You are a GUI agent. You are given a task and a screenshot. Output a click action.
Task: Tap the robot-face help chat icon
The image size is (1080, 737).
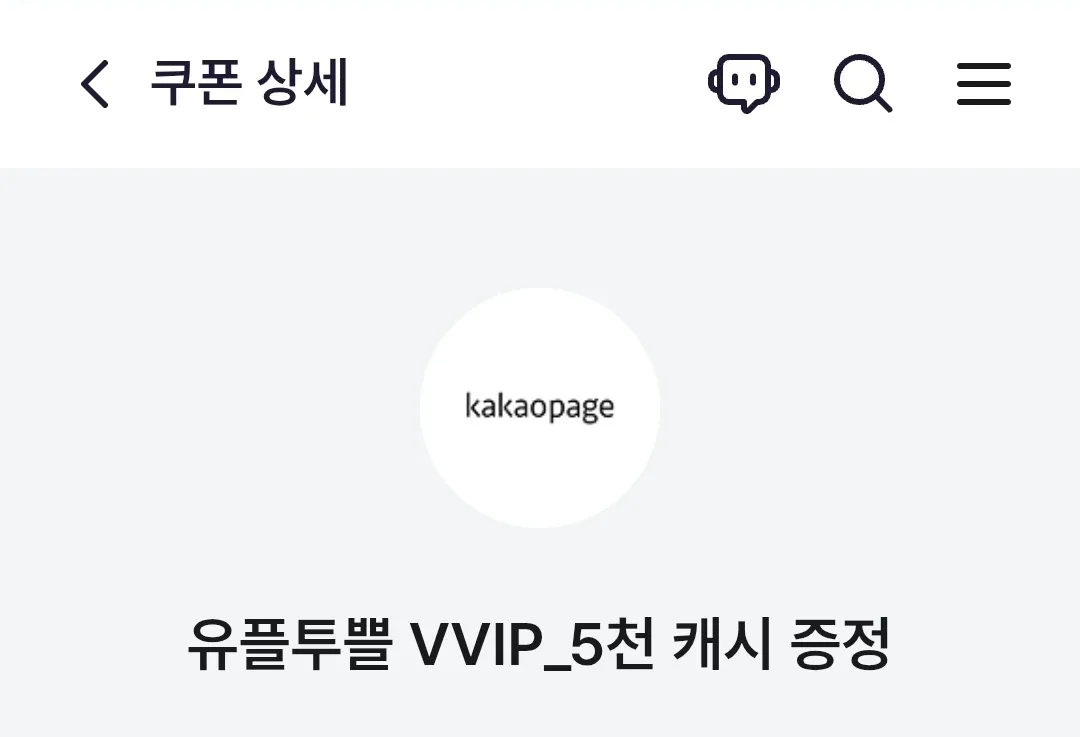[744, 83]
